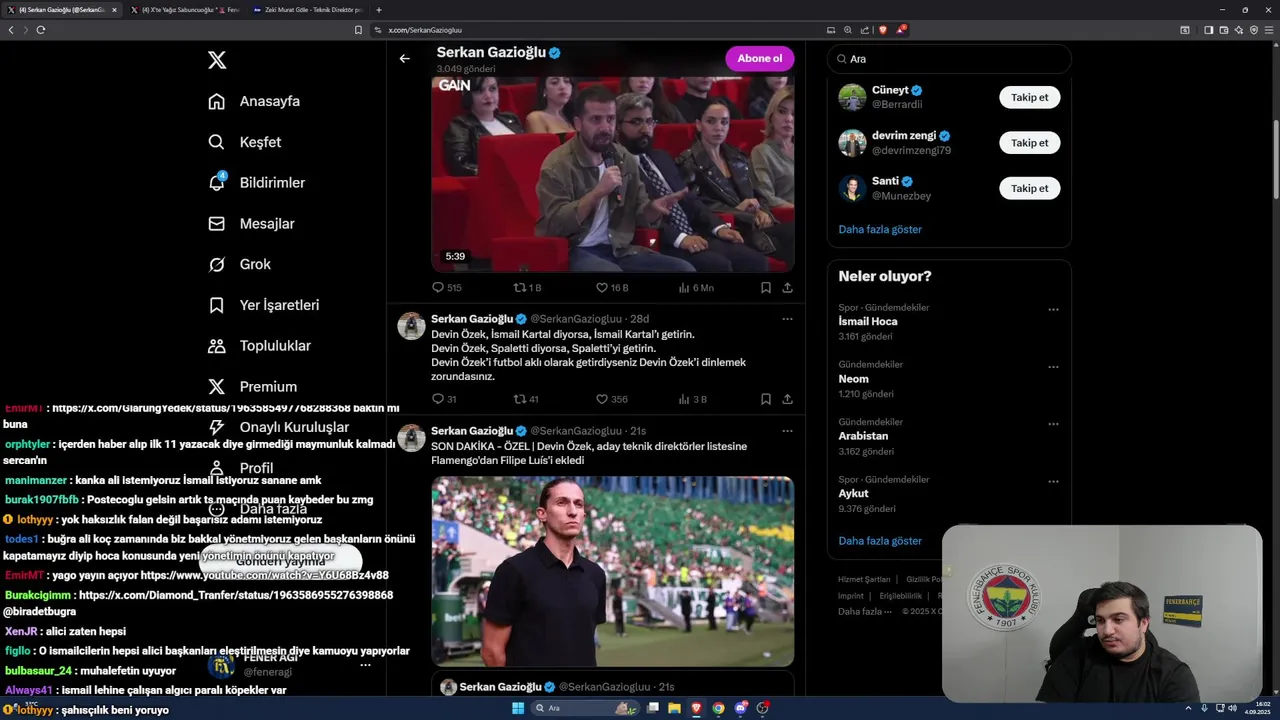Open more menu on SON DAKİKA tweet
Image resolution: width=1280 pixels, height=720 pixels.
(x=787, y=431)
